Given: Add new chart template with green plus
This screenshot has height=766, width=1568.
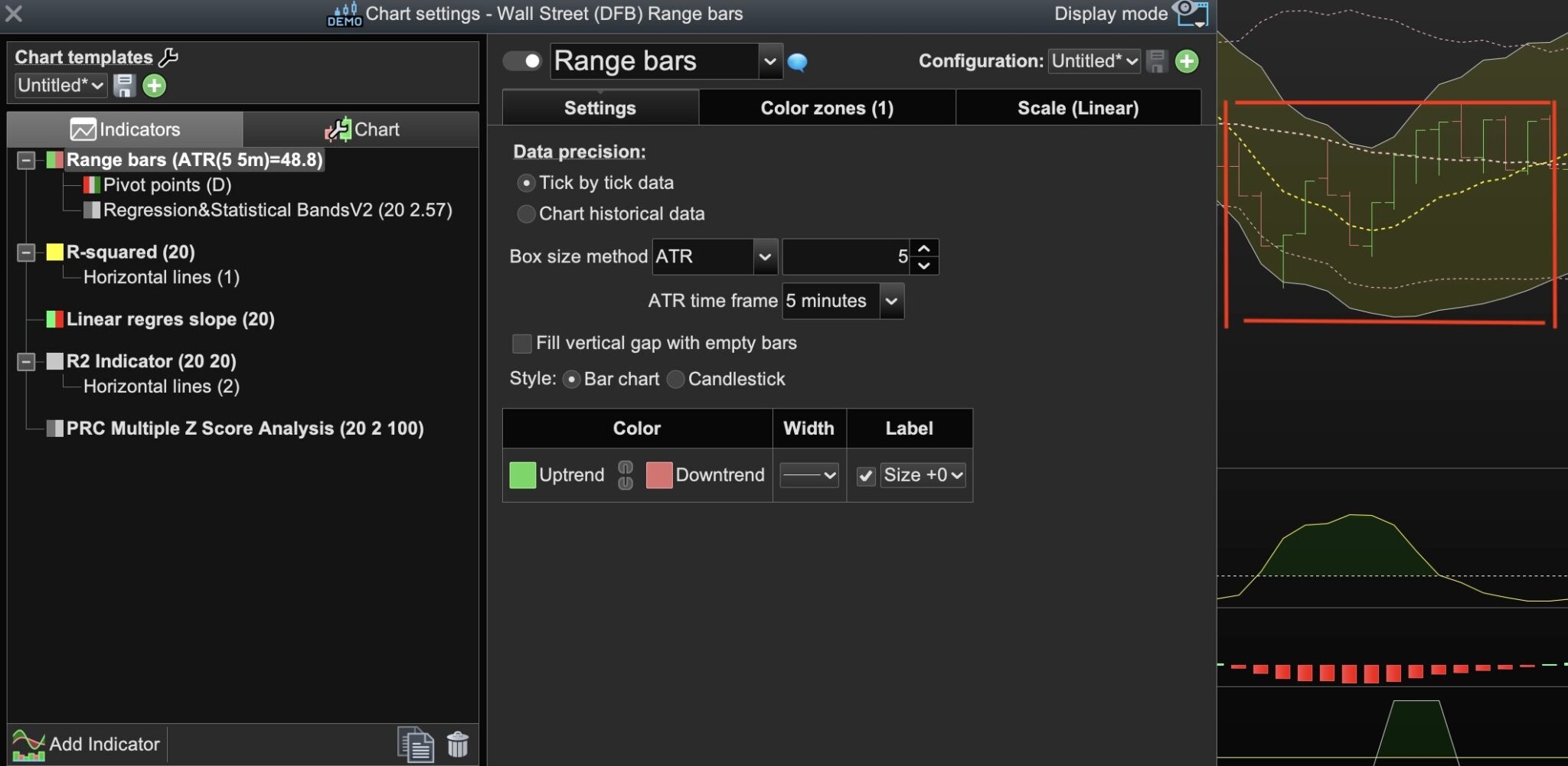Looking at the screenshot, I should click(154, 86).
